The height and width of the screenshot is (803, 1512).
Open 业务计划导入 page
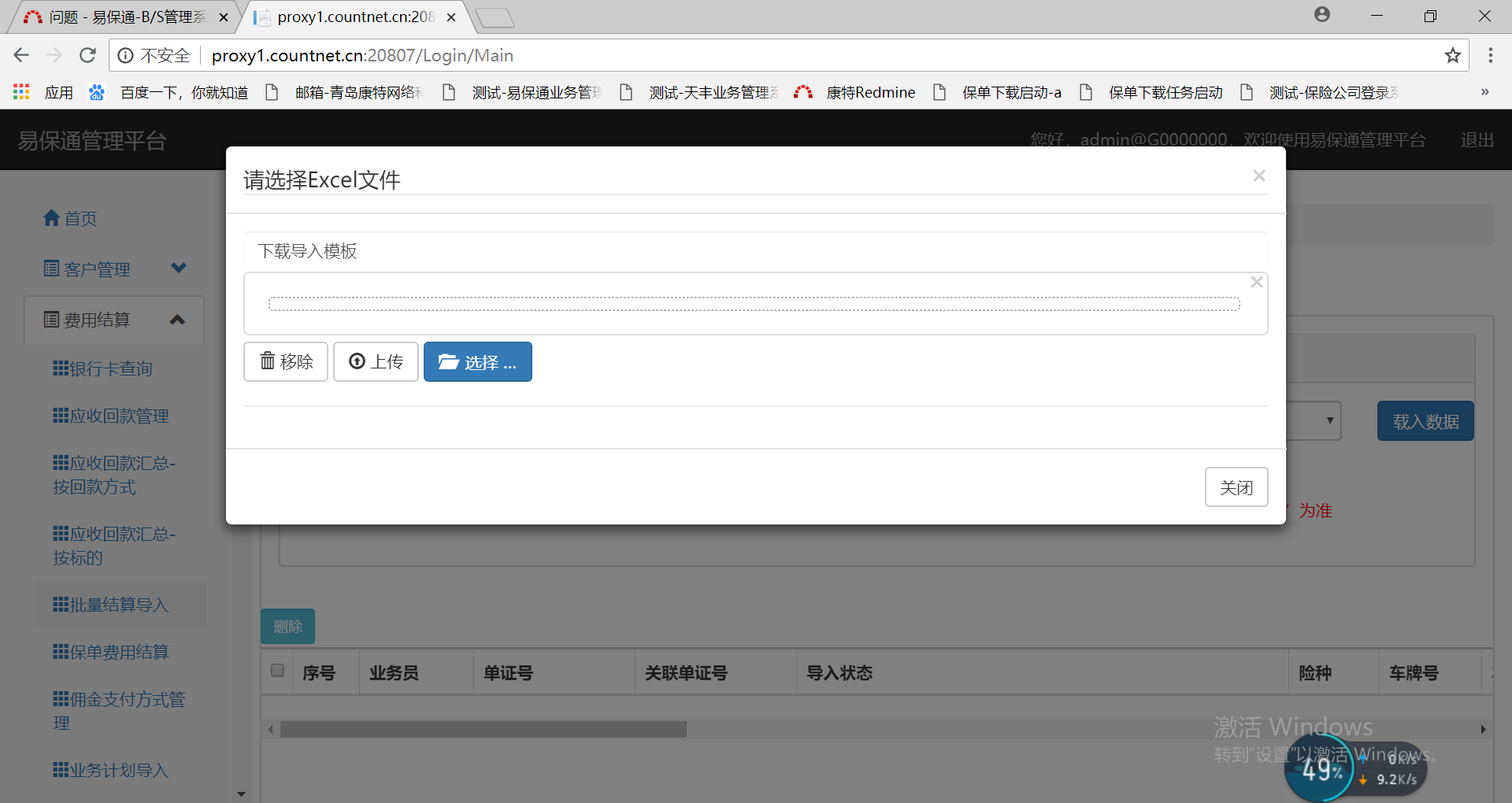[111, 770]
